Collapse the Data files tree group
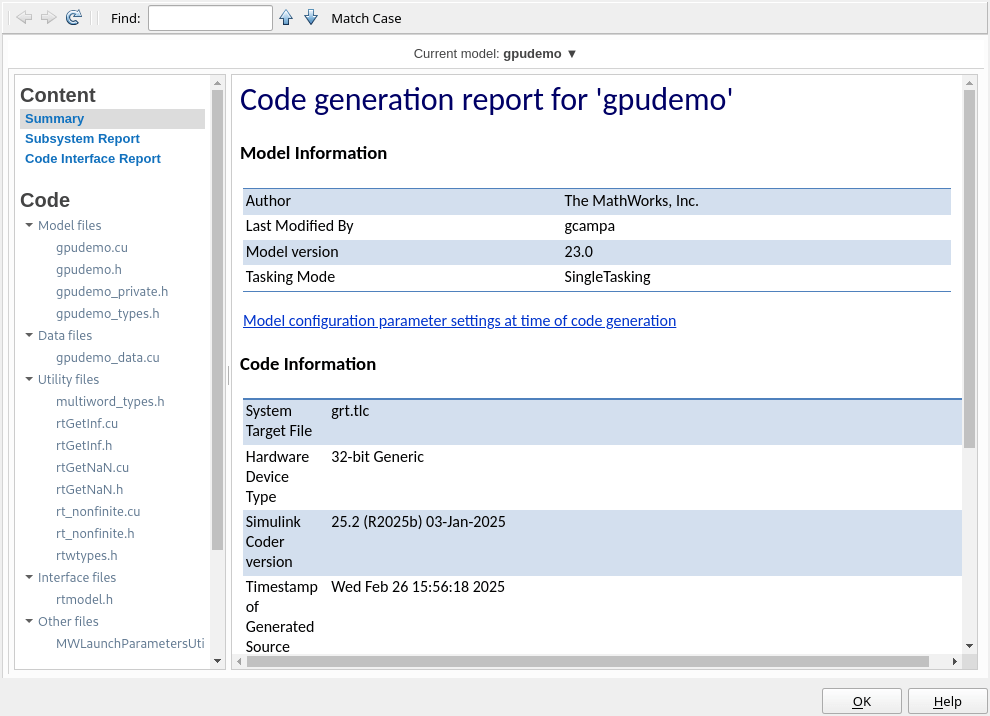Viewport: 990px width, 716px height. coord(30,336)
